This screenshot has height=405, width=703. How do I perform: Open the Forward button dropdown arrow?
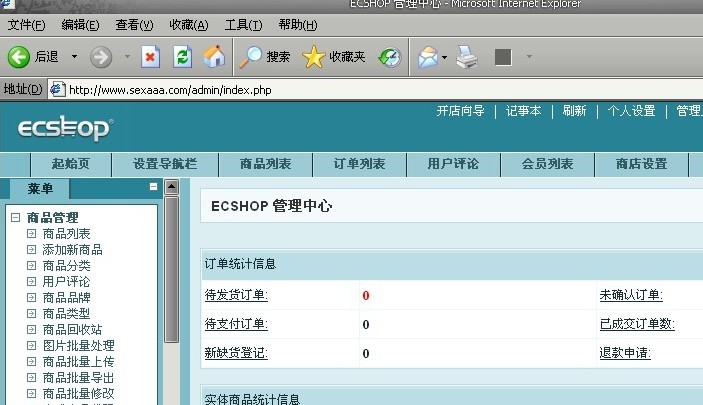pos(127,57)
